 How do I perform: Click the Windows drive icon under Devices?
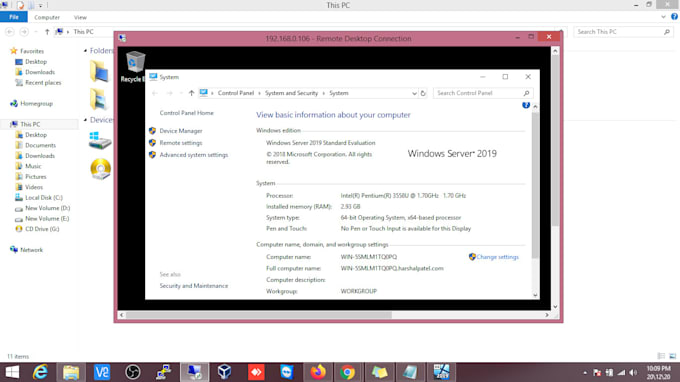coord(100,141)
